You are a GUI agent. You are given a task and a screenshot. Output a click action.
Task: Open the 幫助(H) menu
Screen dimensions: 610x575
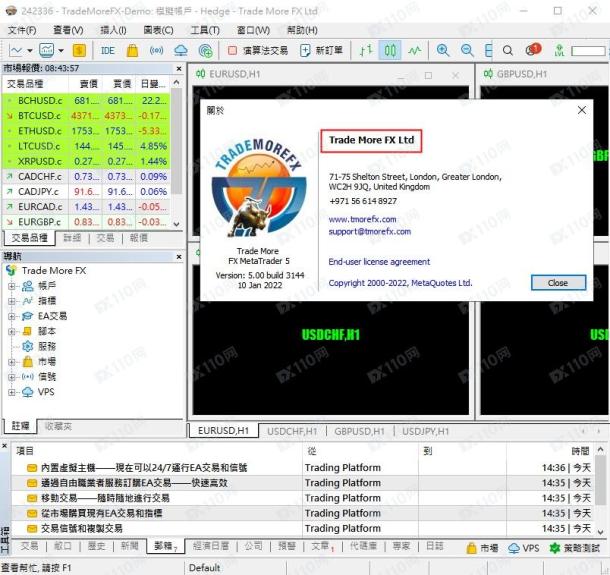coord(302,30)
